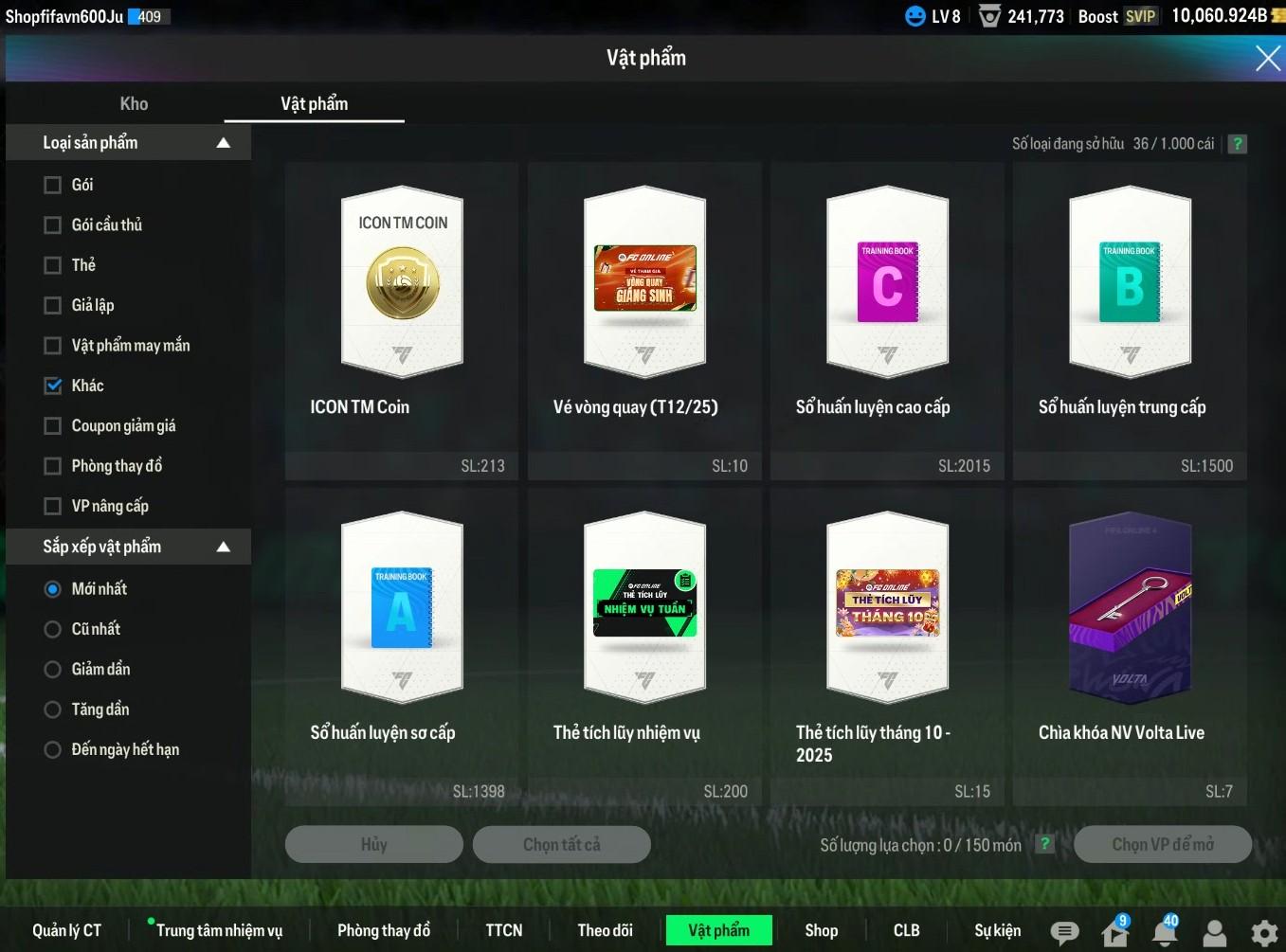Uncheck the Khác filter checkbox

pos(53,386)
